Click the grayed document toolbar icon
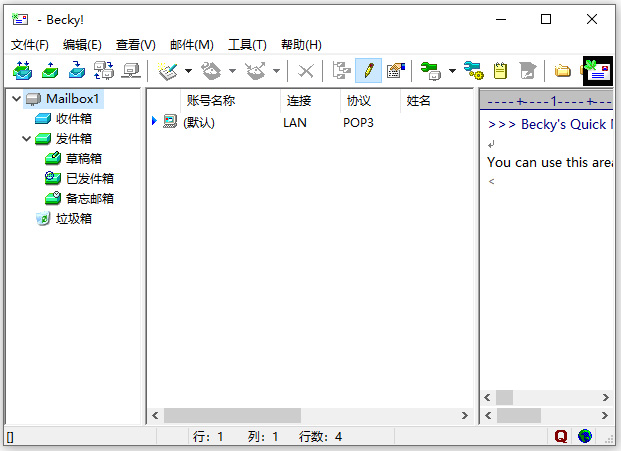The height and width of the screenshot is (451, 621). (x=528, y=71)
